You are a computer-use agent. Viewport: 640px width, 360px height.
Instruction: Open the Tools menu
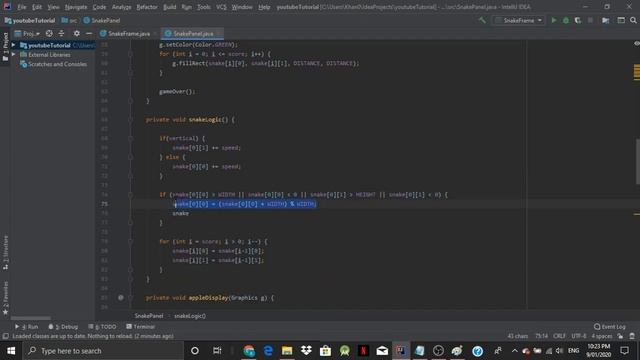(x=204, y=7)
